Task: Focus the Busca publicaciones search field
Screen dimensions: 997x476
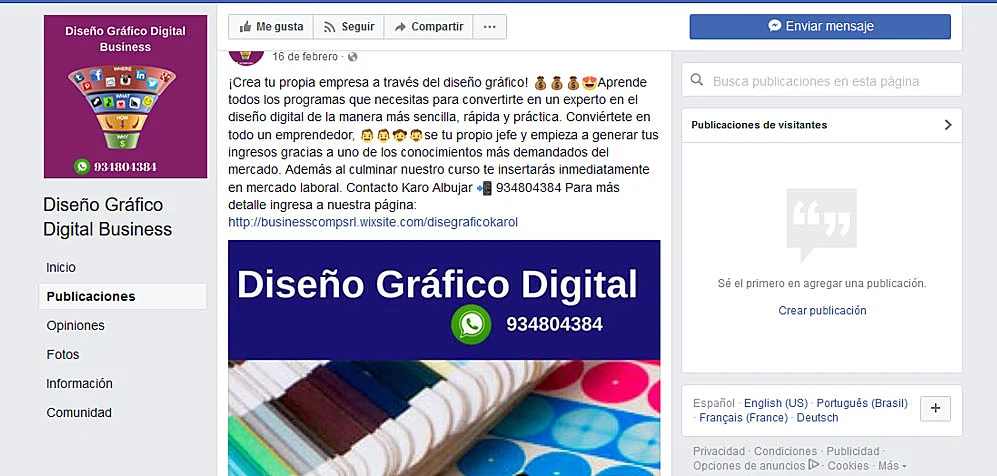Action: (822, 80)
